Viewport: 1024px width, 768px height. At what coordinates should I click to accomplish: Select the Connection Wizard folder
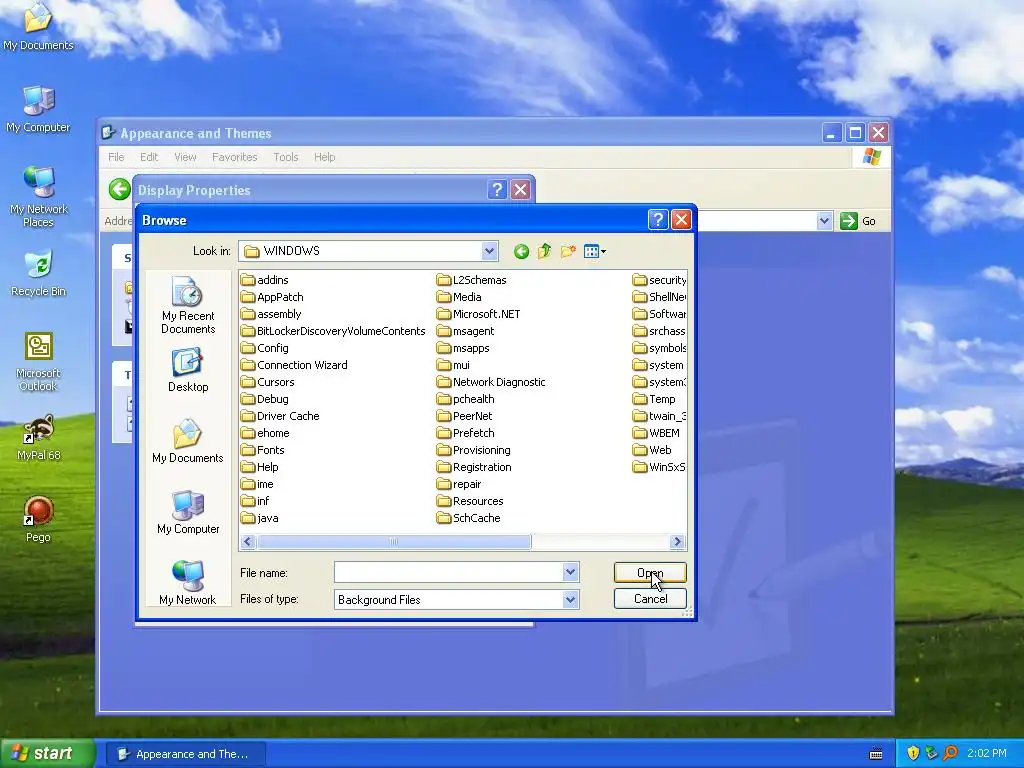point(294,364)
